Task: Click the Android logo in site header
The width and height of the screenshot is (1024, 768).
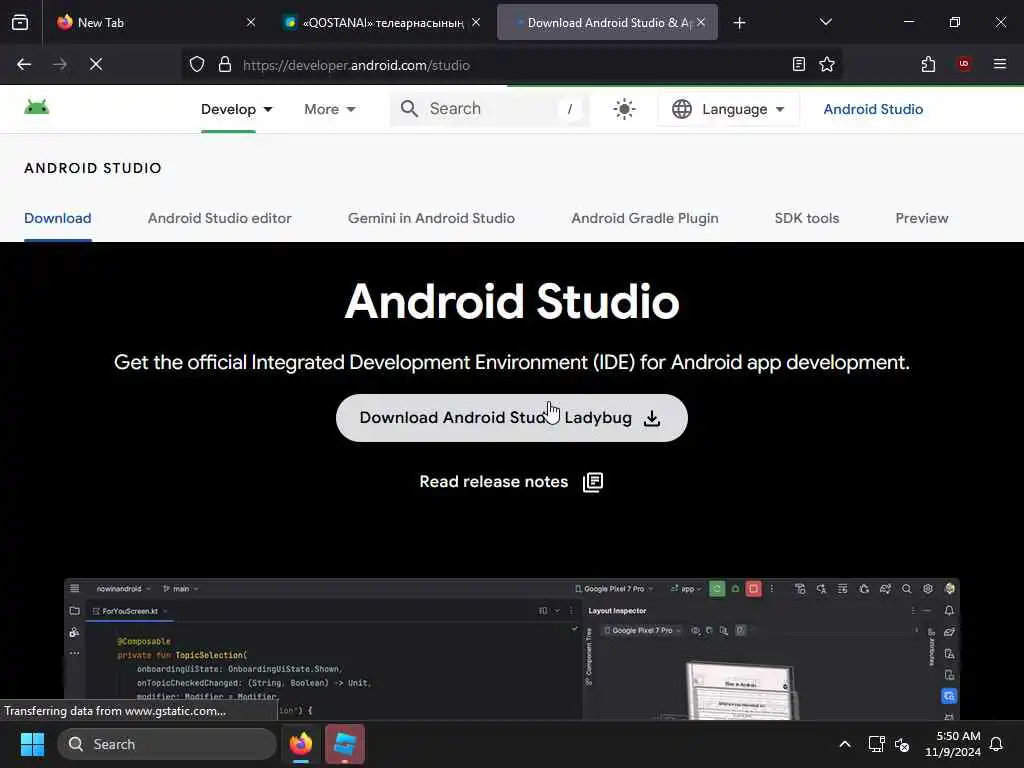Action: click(x=37, y=107)
